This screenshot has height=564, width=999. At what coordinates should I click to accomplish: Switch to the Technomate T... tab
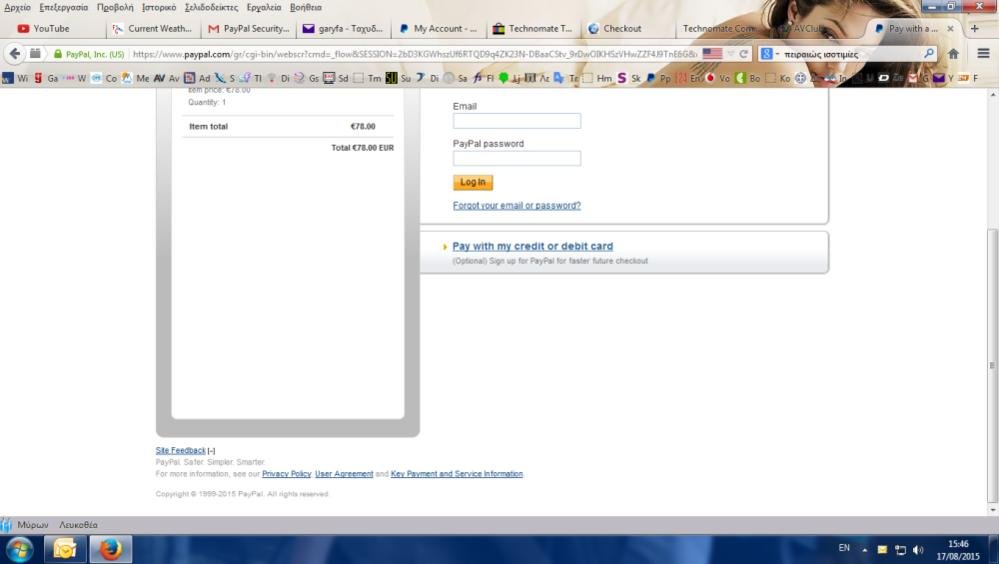point(533,29)
